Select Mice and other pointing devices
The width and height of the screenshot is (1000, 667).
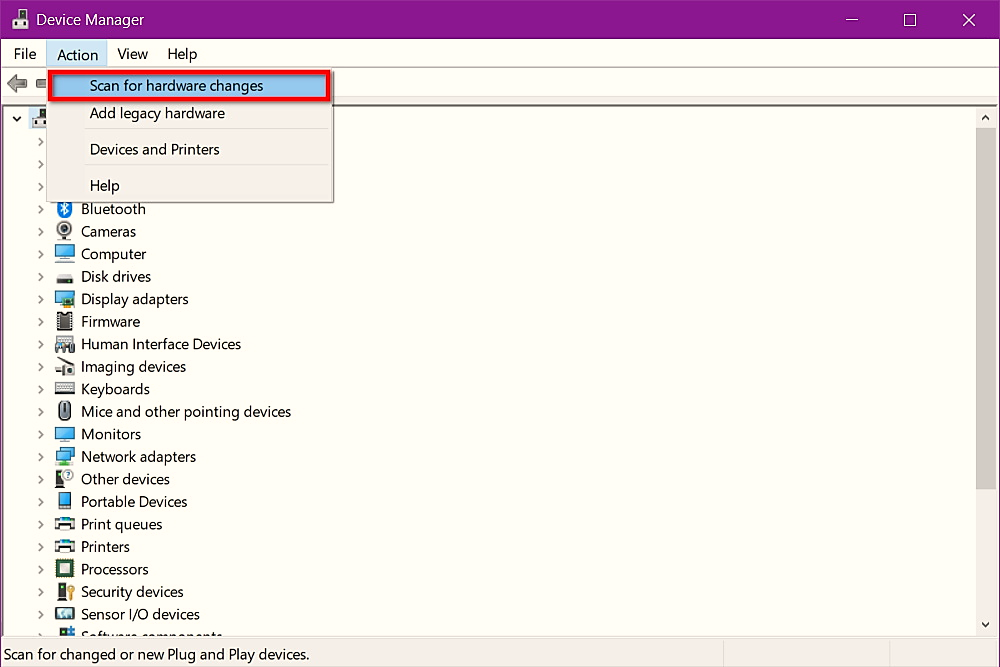point(186,412)
